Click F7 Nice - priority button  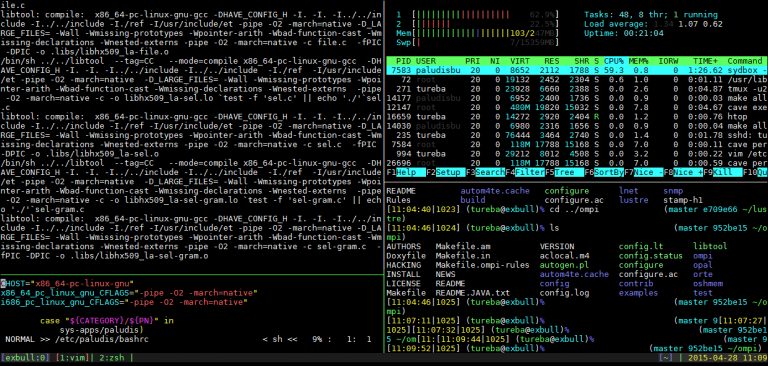(x=644, y=172)
